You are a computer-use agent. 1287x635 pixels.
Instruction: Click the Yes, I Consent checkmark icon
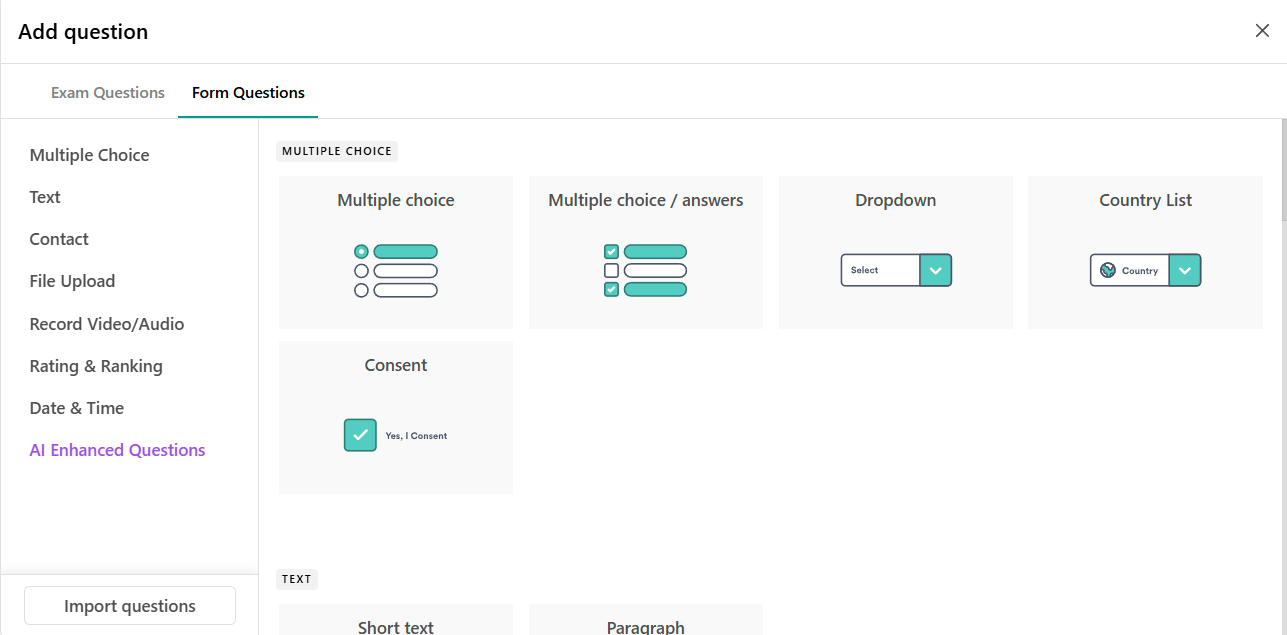pos(360,435)
